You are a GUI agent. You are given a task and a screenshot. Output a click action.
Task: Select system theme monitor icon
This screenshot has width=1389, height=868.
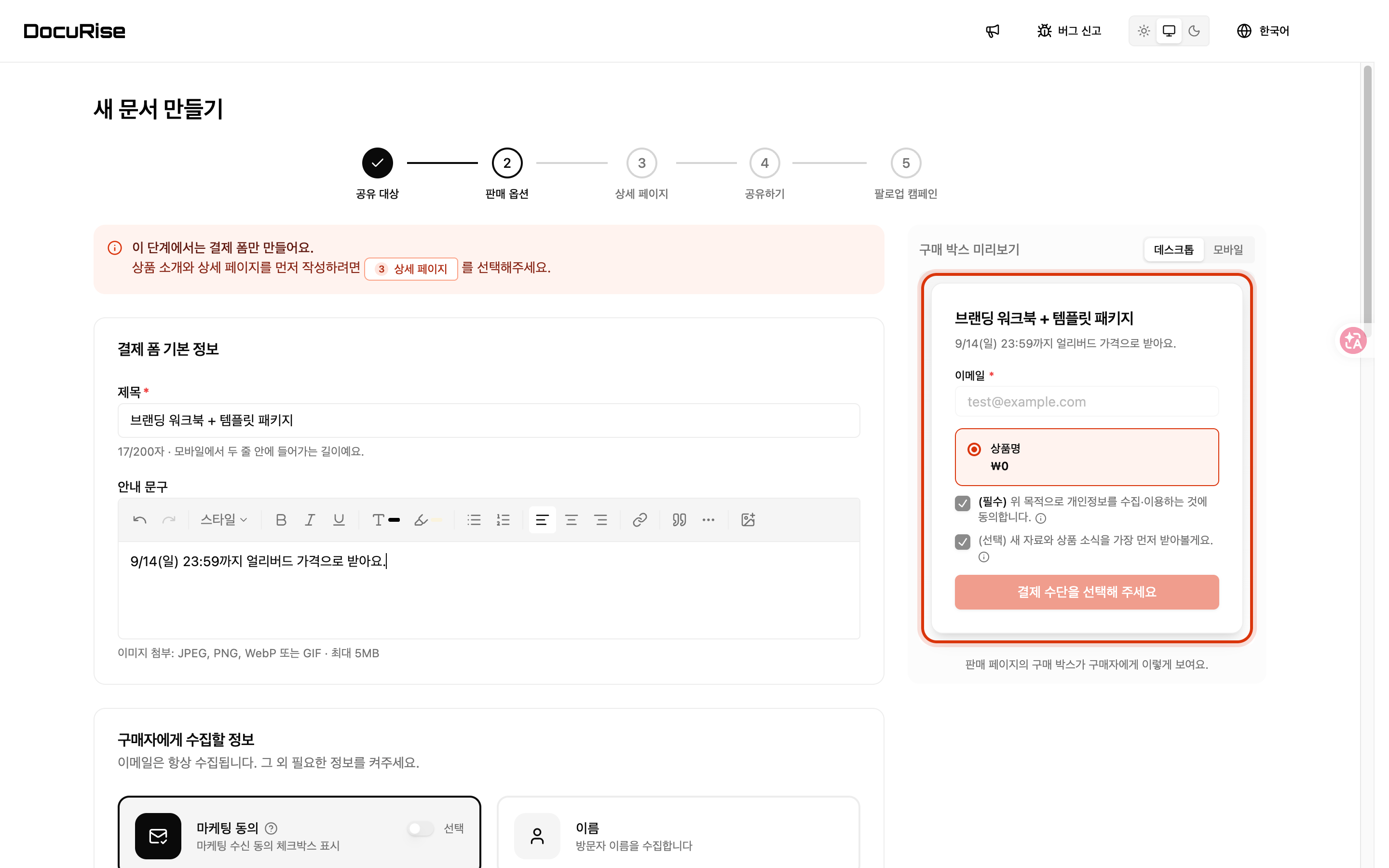(1169, 31)
